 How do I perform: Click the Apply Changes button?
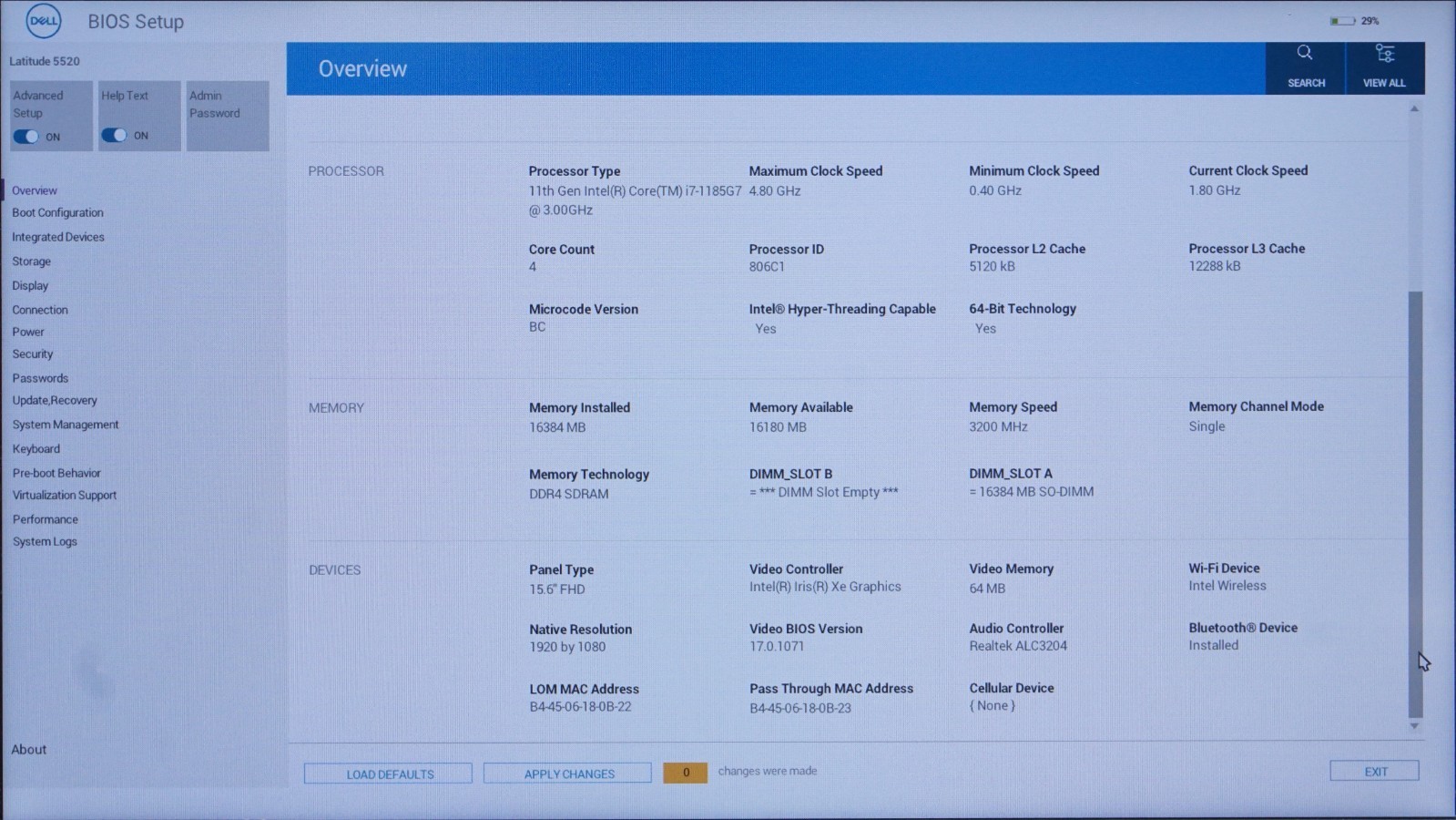pos(568,774)
